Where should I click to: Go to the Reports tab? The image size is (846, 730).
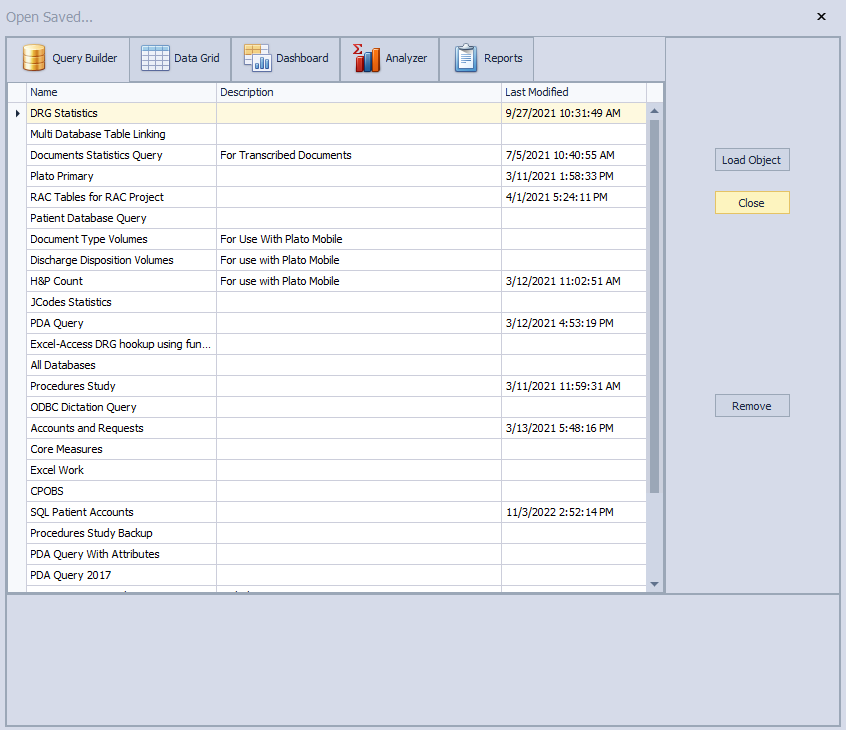pyautogui.click(x=487, y=59)
